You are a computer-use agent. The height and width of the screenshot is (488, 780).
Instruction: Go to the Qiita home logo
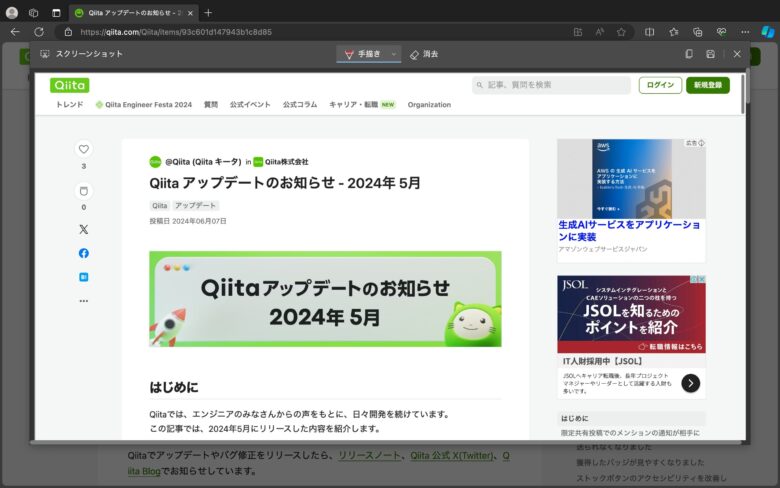70,85
